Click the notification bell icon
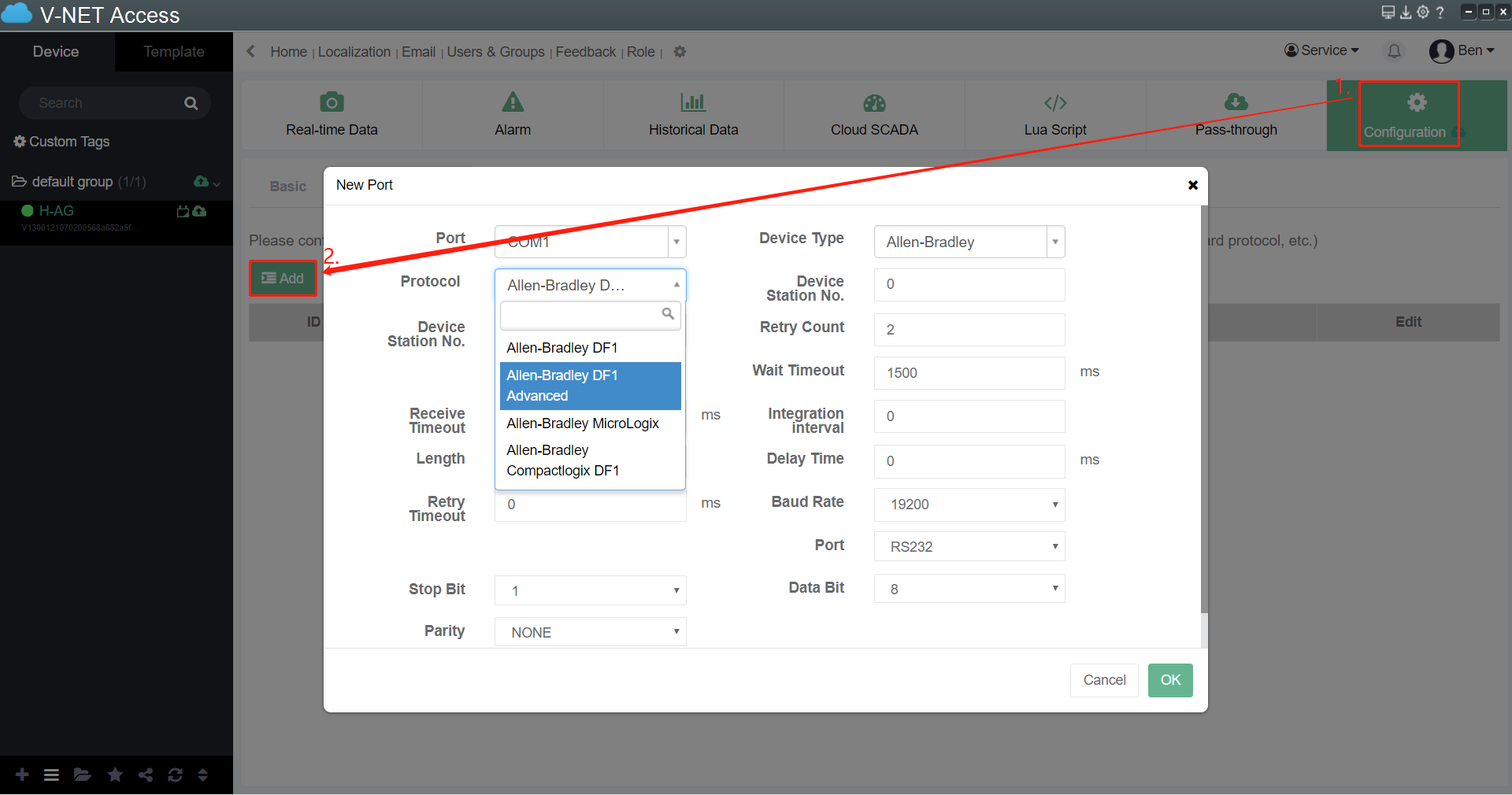1512x795 pixels. click(x=1394, y=51)
